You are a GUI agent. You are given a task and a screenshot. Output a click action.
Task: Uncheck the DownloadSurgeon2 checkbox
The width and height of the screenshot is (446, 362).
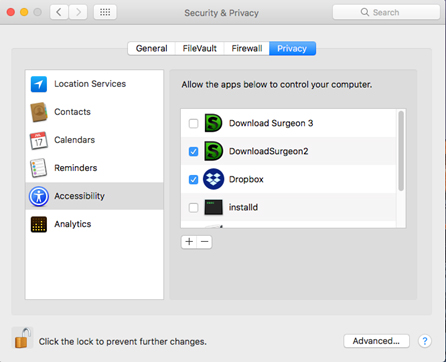pos(193,151)
